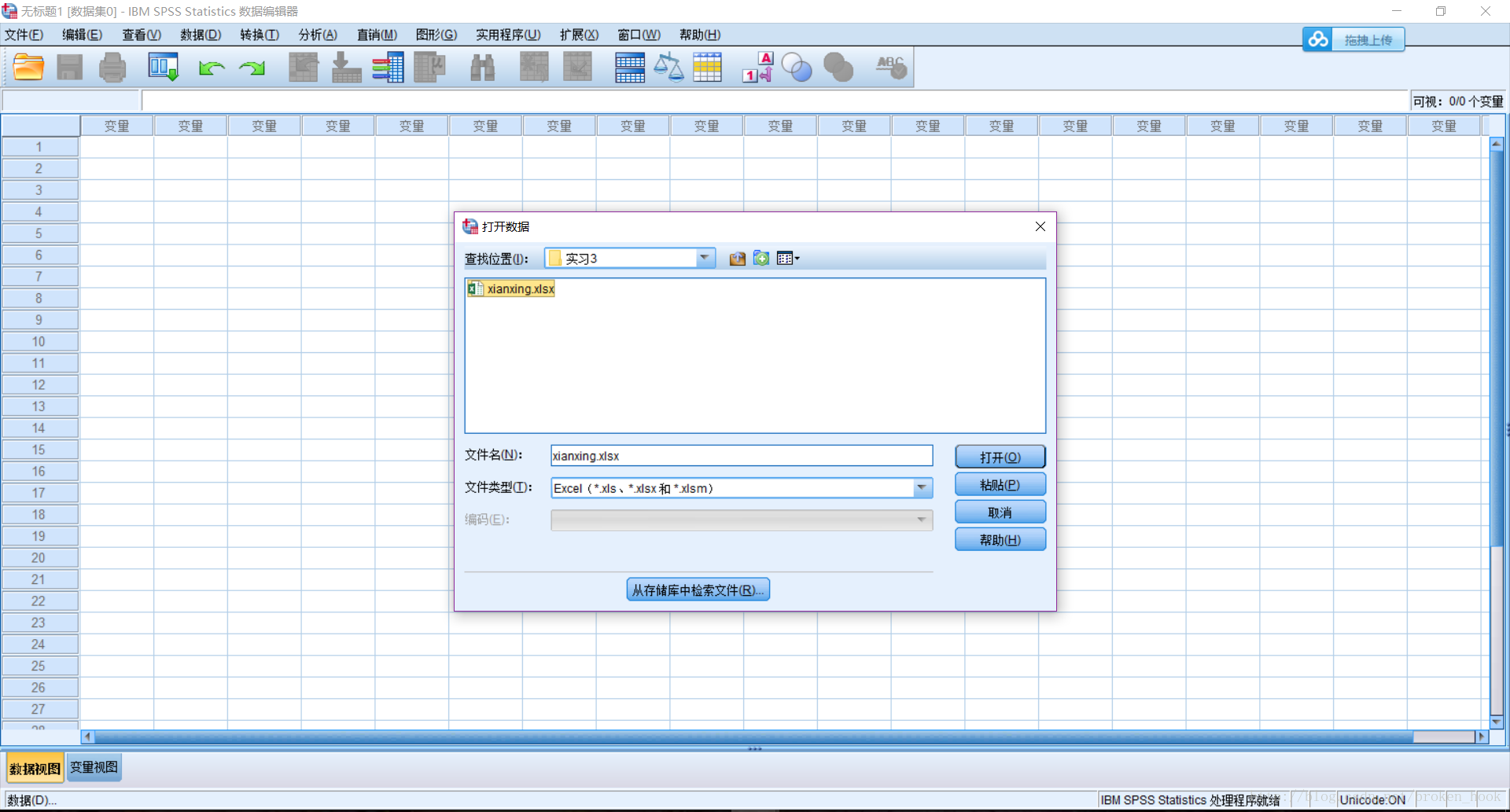Click the insert cases icon
1510x812 pixels.
pyautogui.click(x=534, y=68)
